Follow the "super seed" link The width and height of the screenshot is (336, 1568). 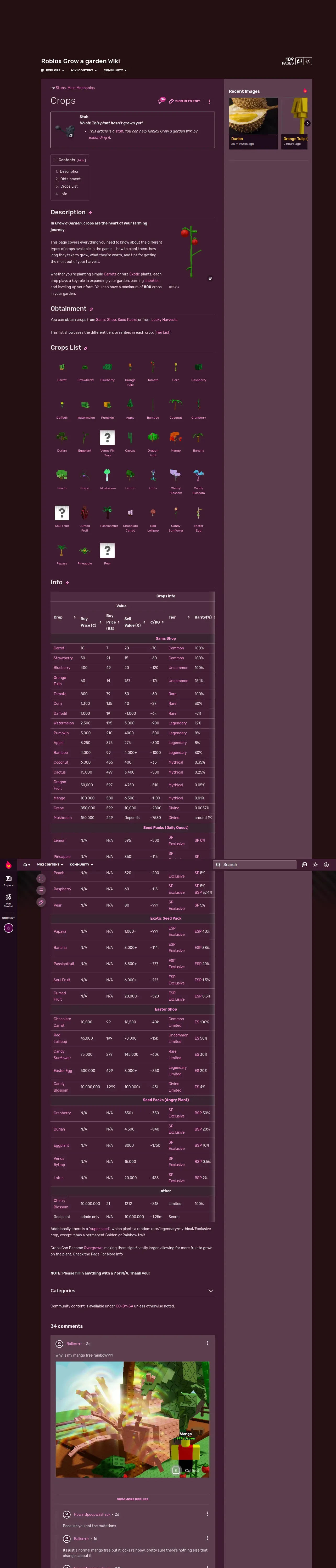click(x=99, y=1229)
